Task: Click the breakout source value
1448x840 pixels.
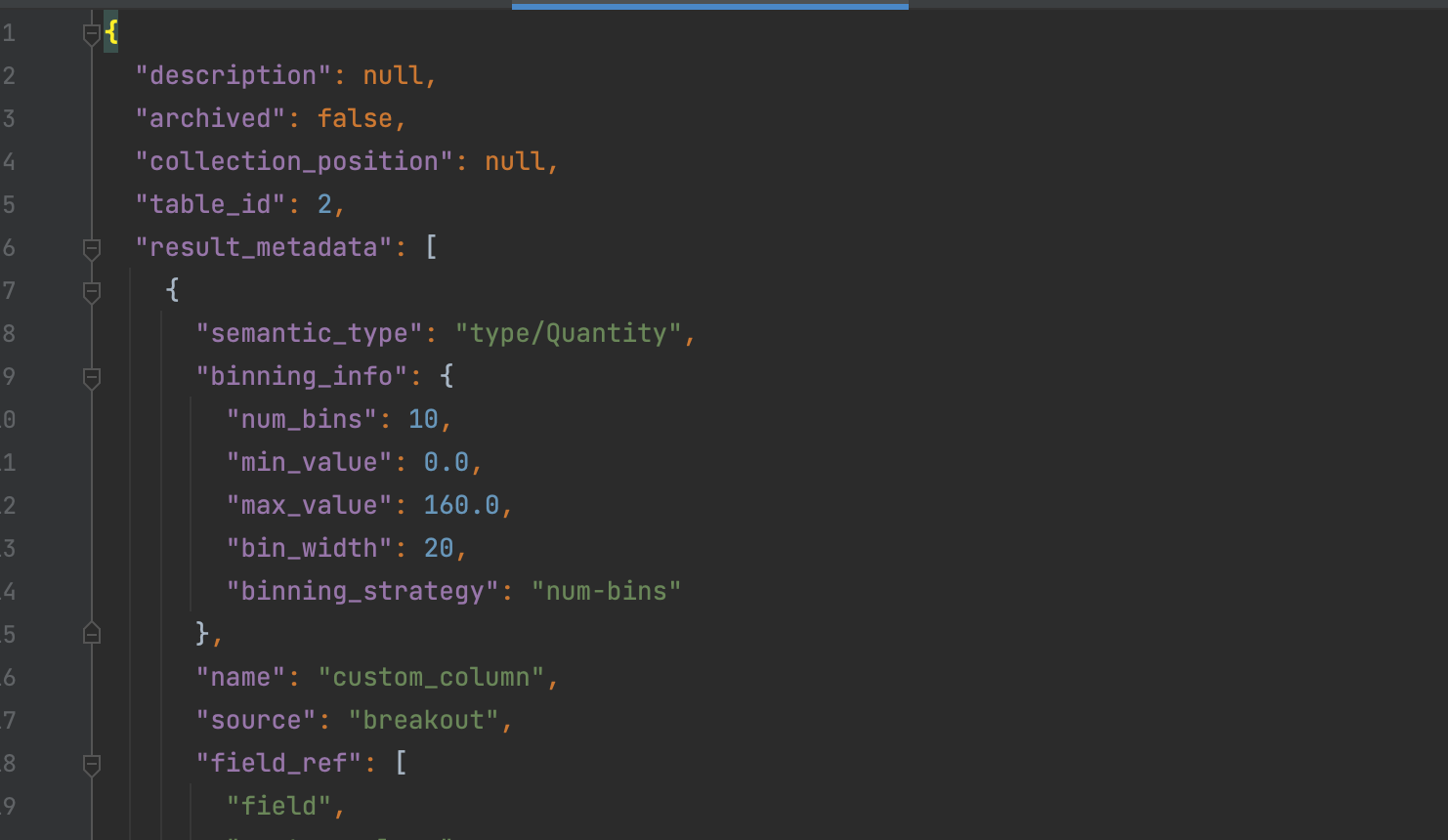Action: (427, 720)
